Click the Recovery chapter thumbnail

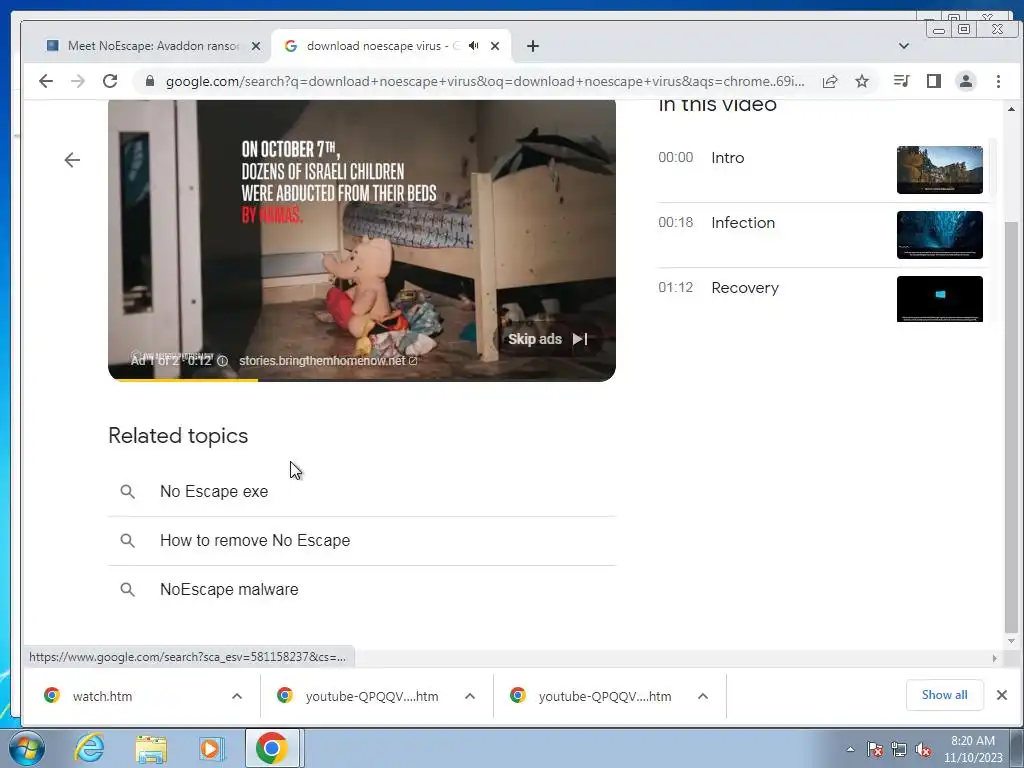940,299
